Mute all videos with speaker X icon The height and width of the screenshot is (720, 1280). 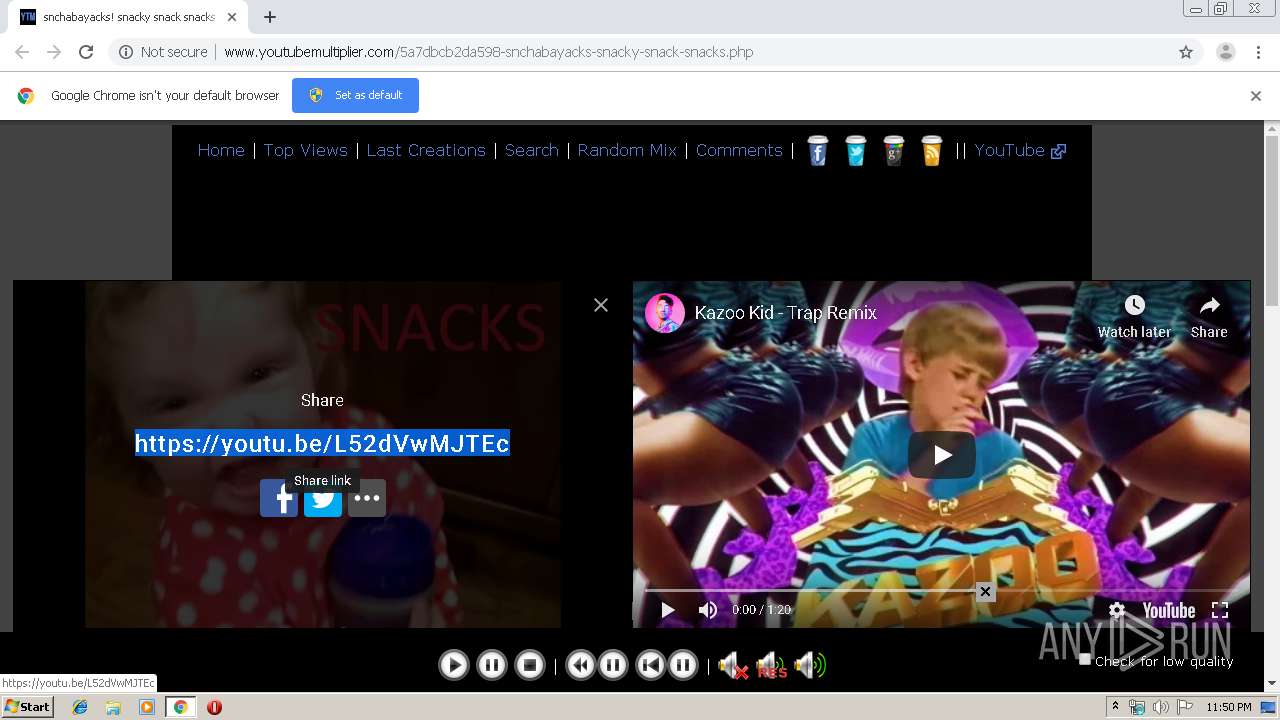(733, 665)
